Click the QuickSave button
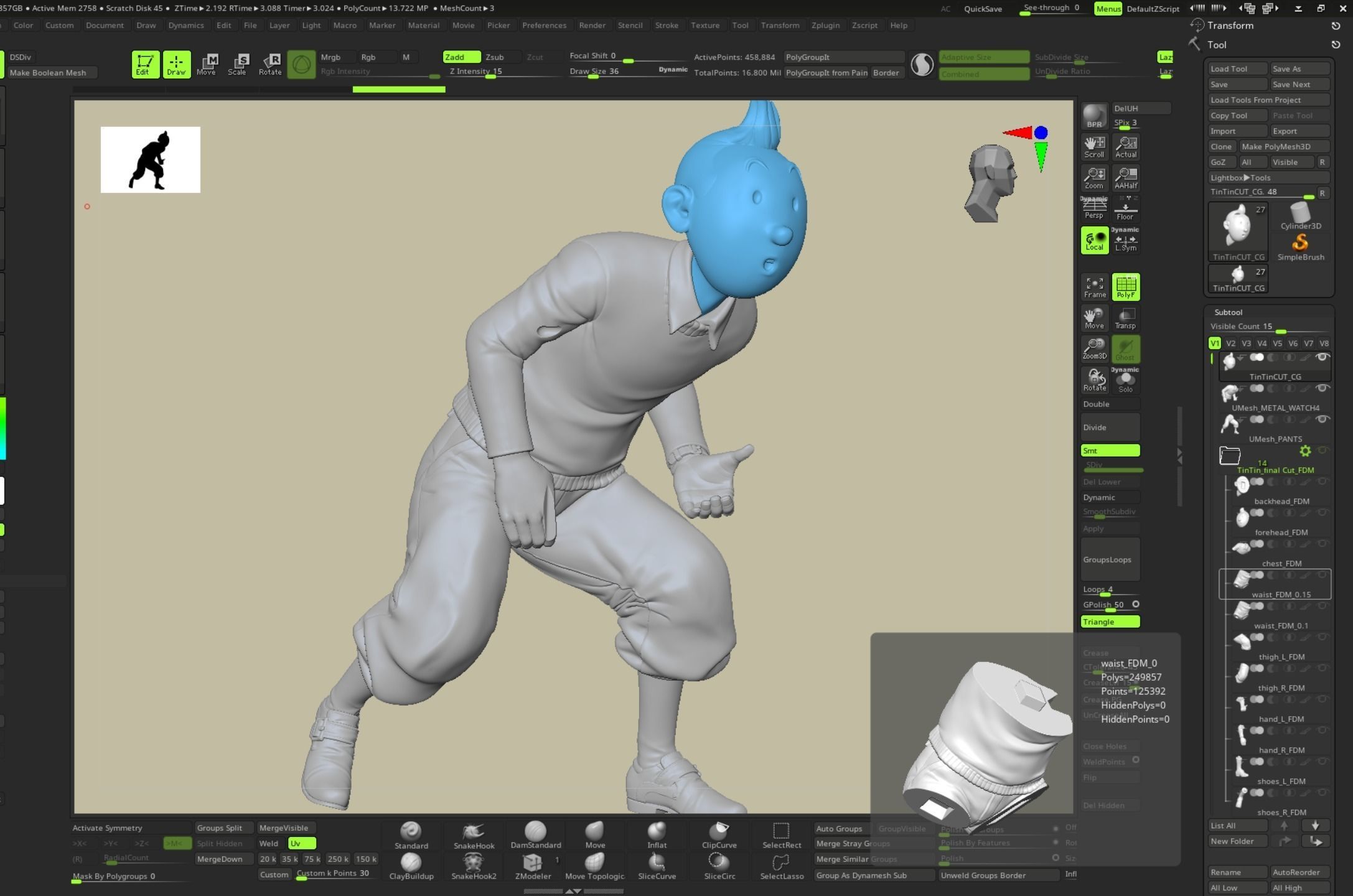 [x=983, y=9]
